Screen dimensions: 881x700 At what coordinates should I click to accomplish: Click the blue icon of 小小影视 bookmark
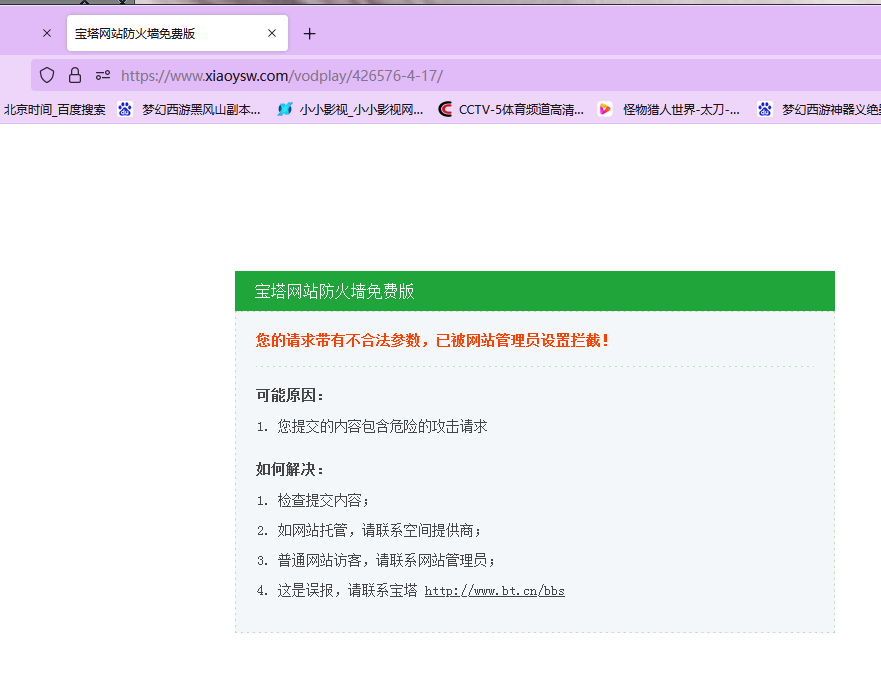click(285, 109)
